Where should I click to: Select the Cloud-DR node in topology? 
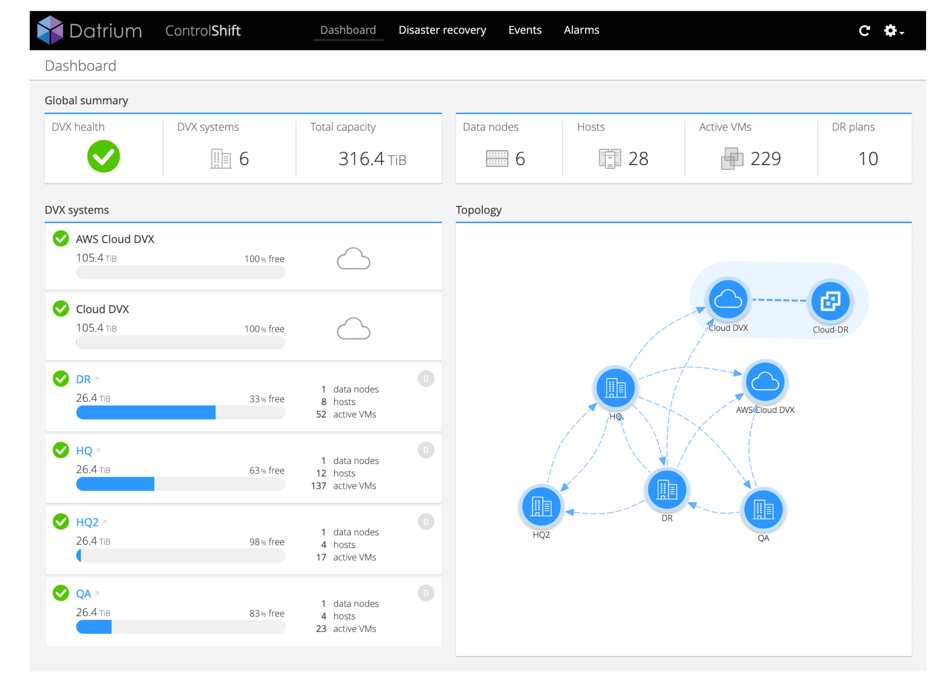(x=830, y=301)
